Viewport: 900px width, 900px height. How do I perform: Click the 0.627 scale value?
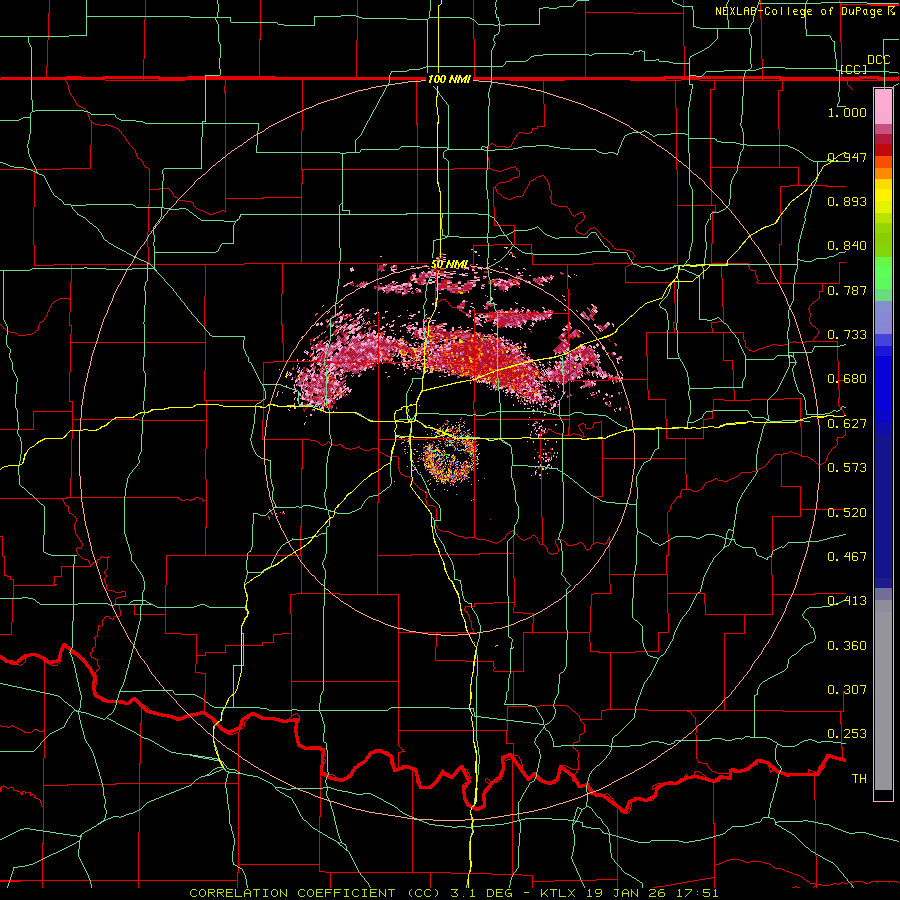pos(847,424)
